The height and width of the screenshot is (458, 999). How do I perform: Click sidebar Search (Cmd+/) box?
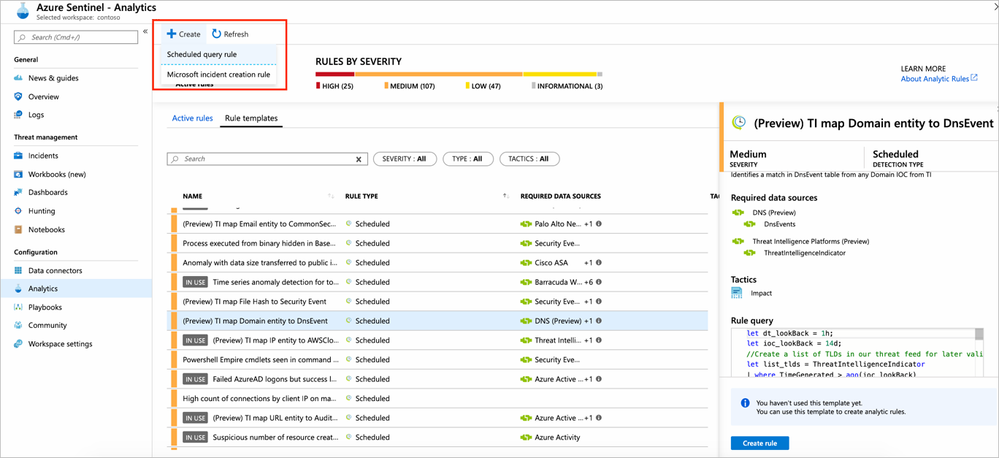coord(76,38)
